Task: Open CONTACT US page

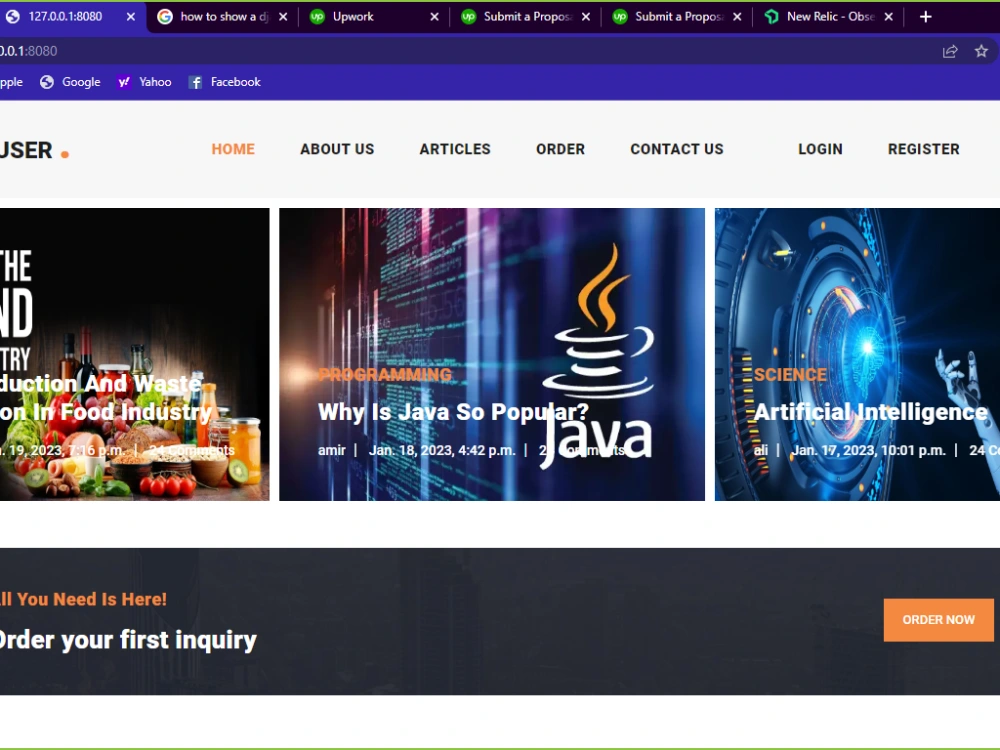Action: pyautogui.click(x=677, y=149)
